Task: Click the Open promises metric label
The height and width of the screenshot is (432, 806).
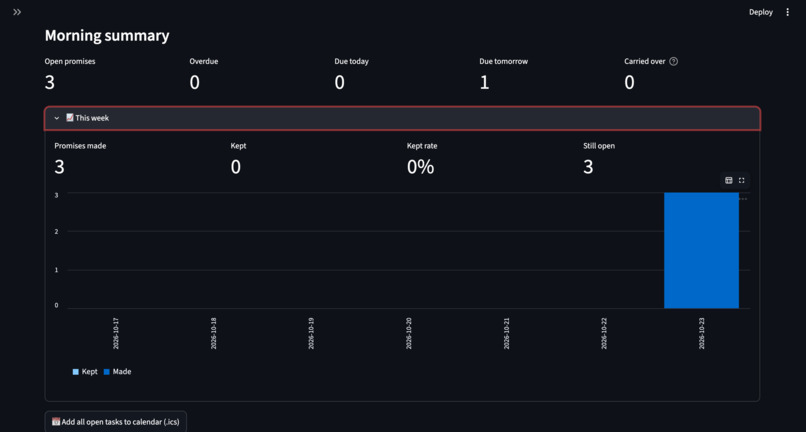Action: 70,61
